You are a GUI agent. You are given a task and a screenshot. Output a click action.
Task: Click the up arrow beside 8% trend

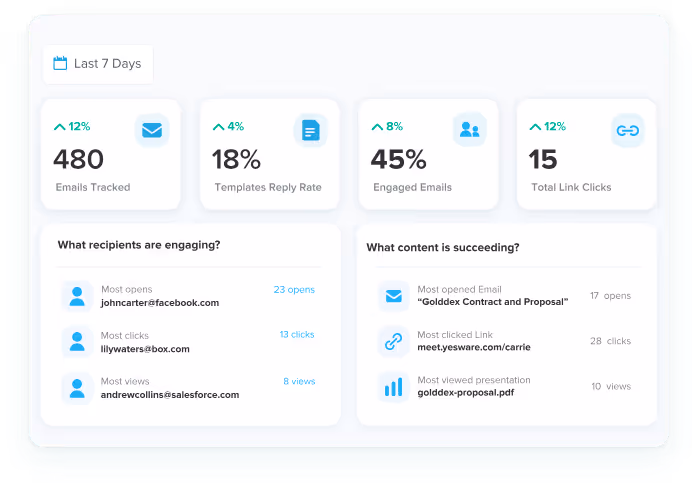pyautogui.click(x=377, y=127)
